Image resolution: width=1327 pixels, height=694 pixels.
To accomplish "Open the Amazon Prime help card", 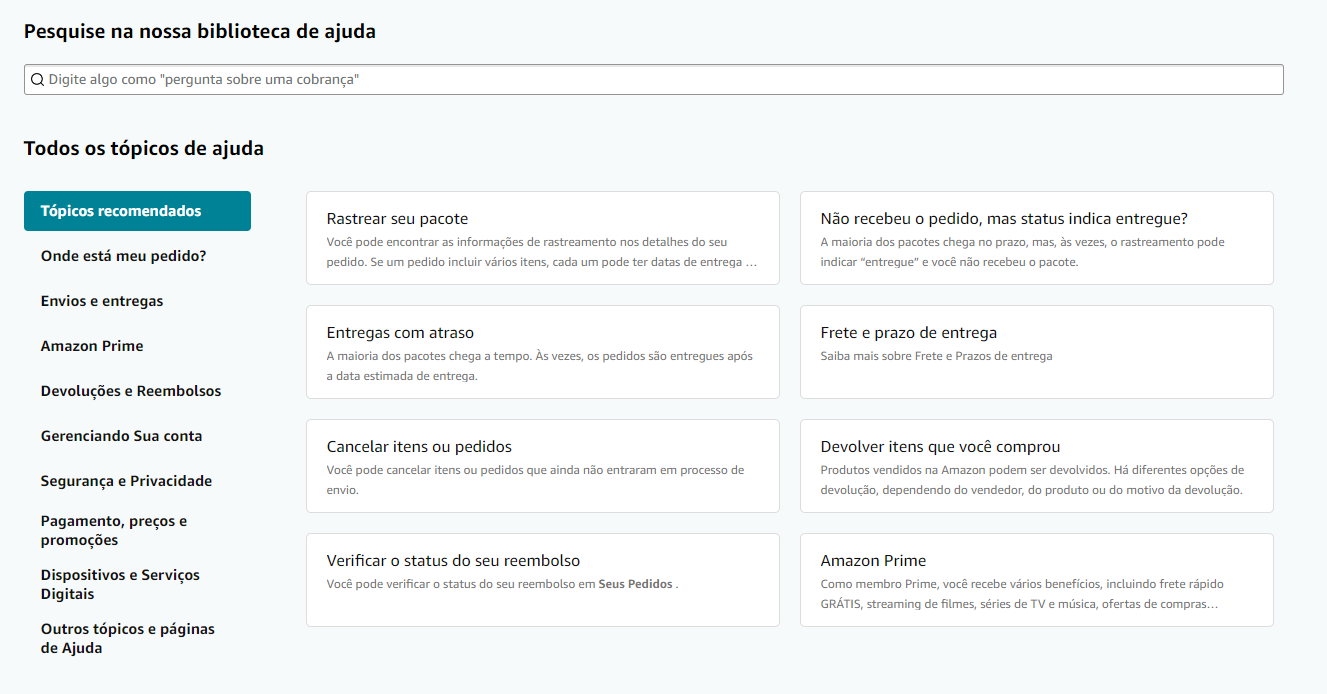I will [x=1037, y=580].
